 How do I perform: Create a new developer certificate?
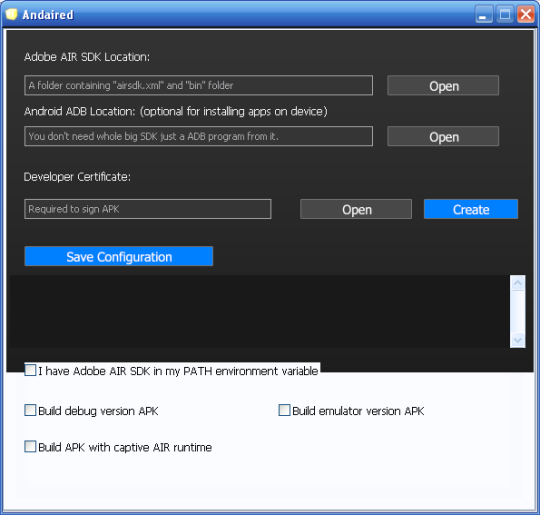471,209
